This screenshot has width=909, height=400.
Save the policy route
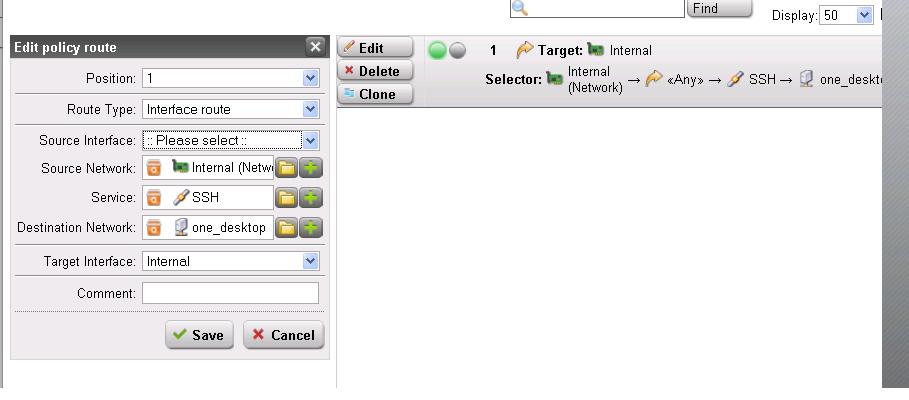click(x=199, y=335)
